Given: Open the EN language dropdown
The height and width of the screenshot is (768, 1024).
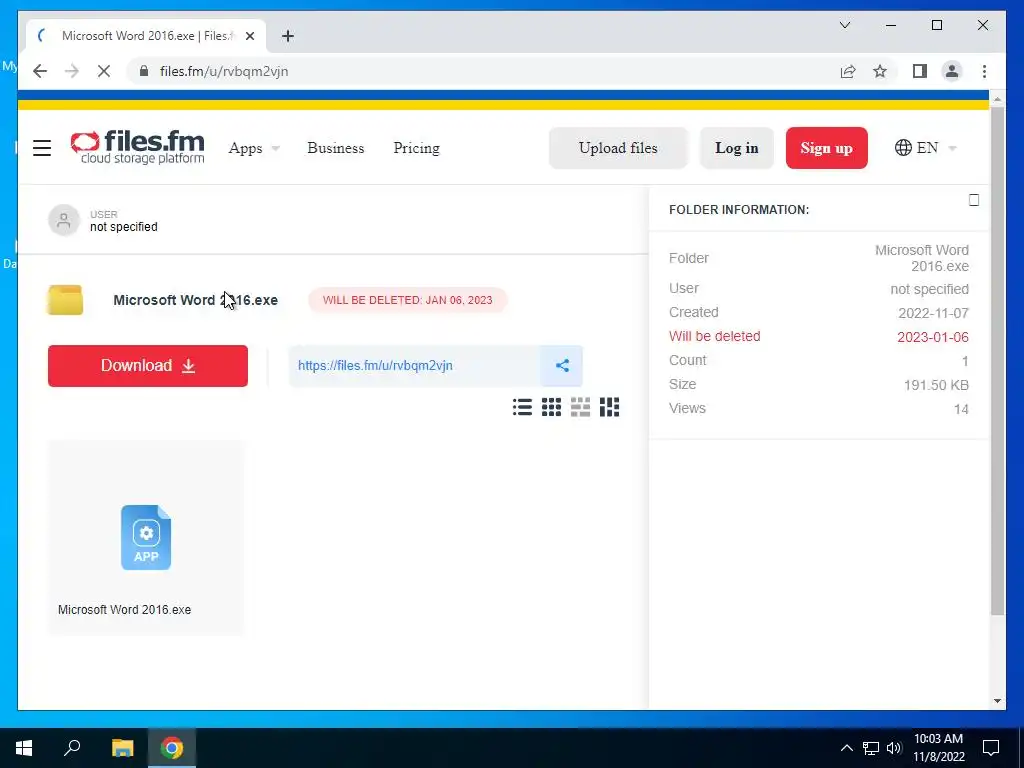Looking at the screenshot, I should click(x=925, y=148).
